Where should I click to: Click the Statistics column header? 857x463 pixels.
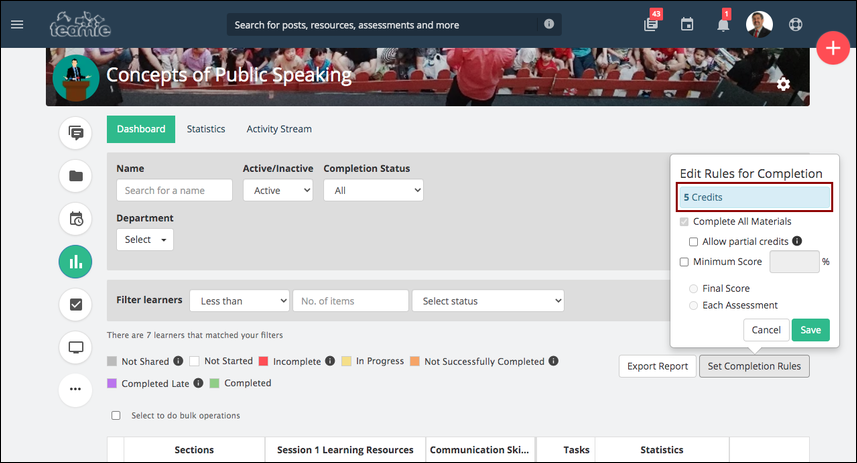pos(662,449)
